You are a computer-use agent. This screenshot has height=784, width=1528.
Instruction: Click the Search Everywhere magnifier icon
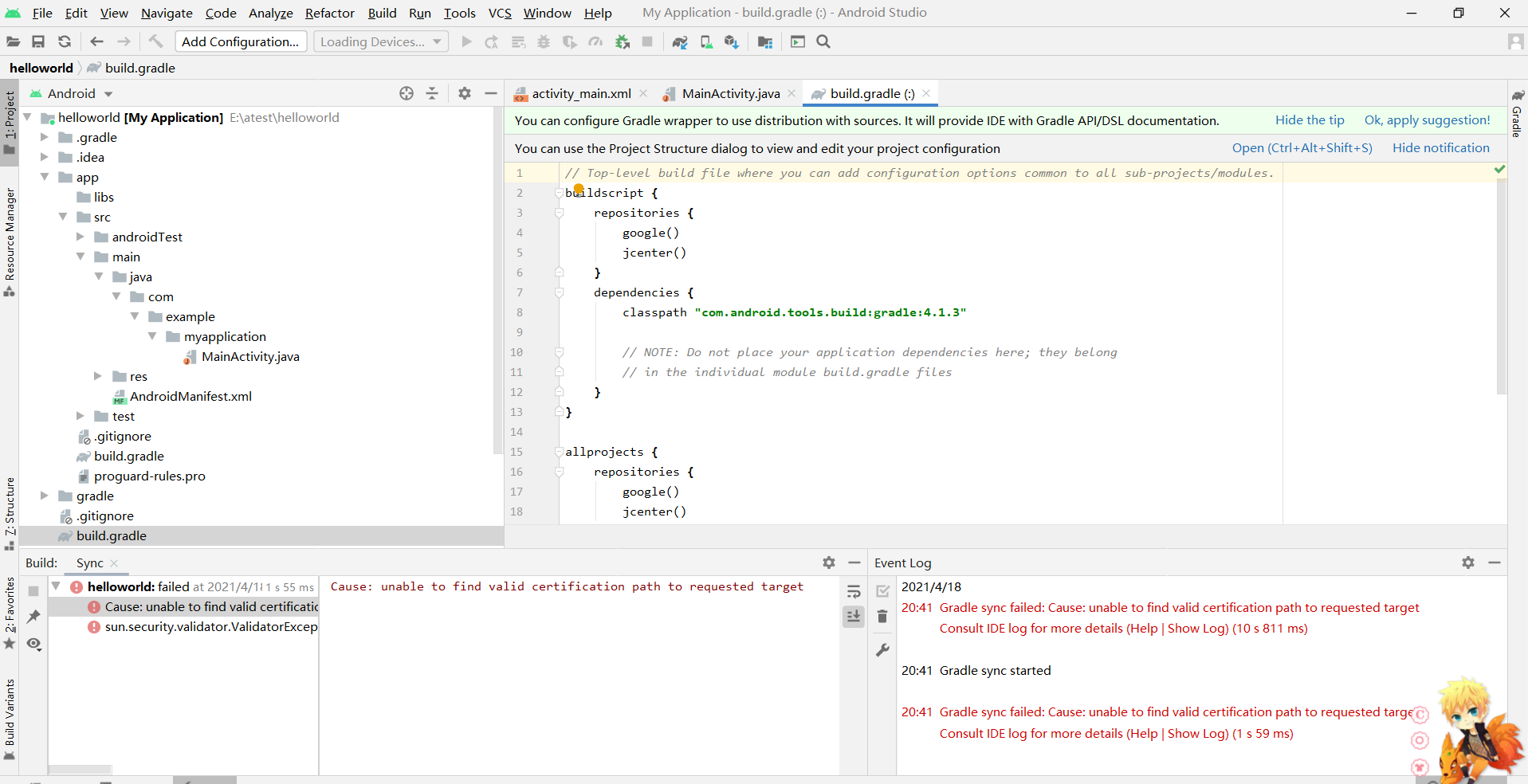[x=824, y=41]
